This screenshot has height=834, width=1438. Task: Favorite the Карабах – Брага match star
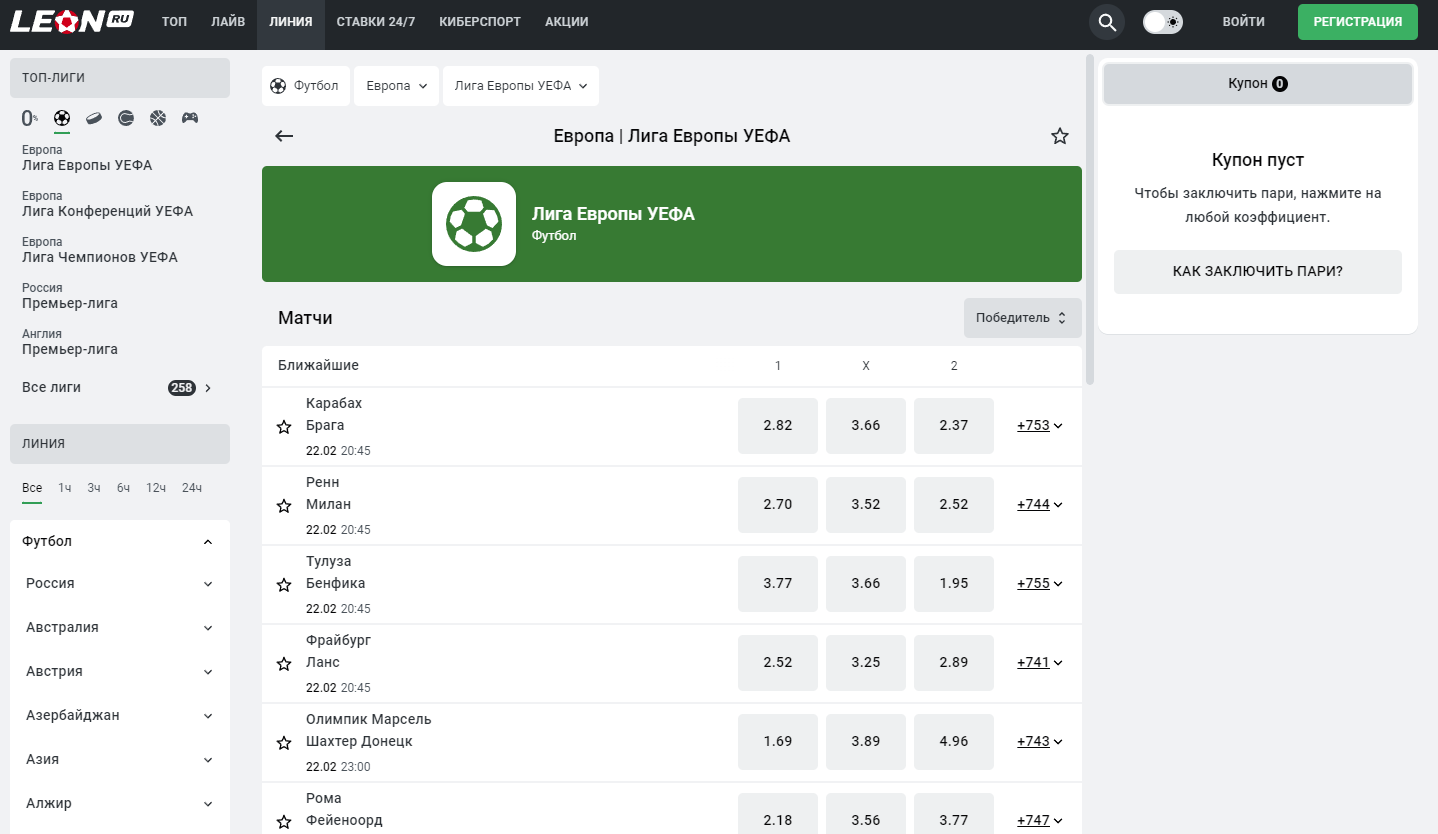[284, 427]
